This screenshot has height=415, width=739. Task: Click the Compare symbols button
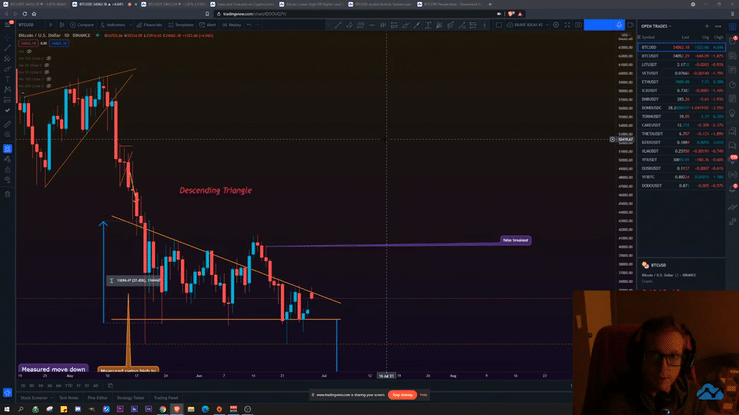(x=84, y=24)
